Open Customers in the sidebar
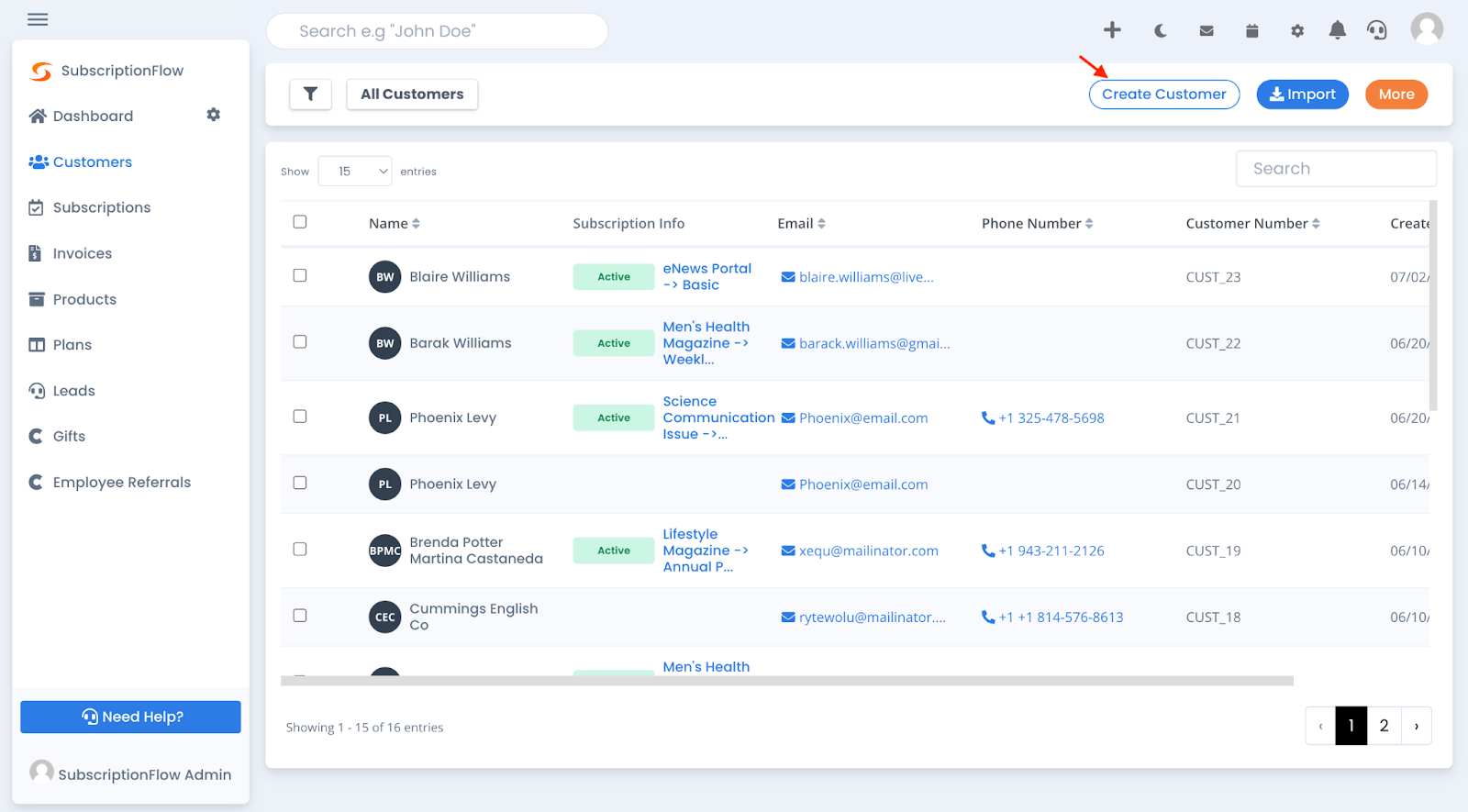Viewport: 1468px width, 812px height. tap(93, 161)
